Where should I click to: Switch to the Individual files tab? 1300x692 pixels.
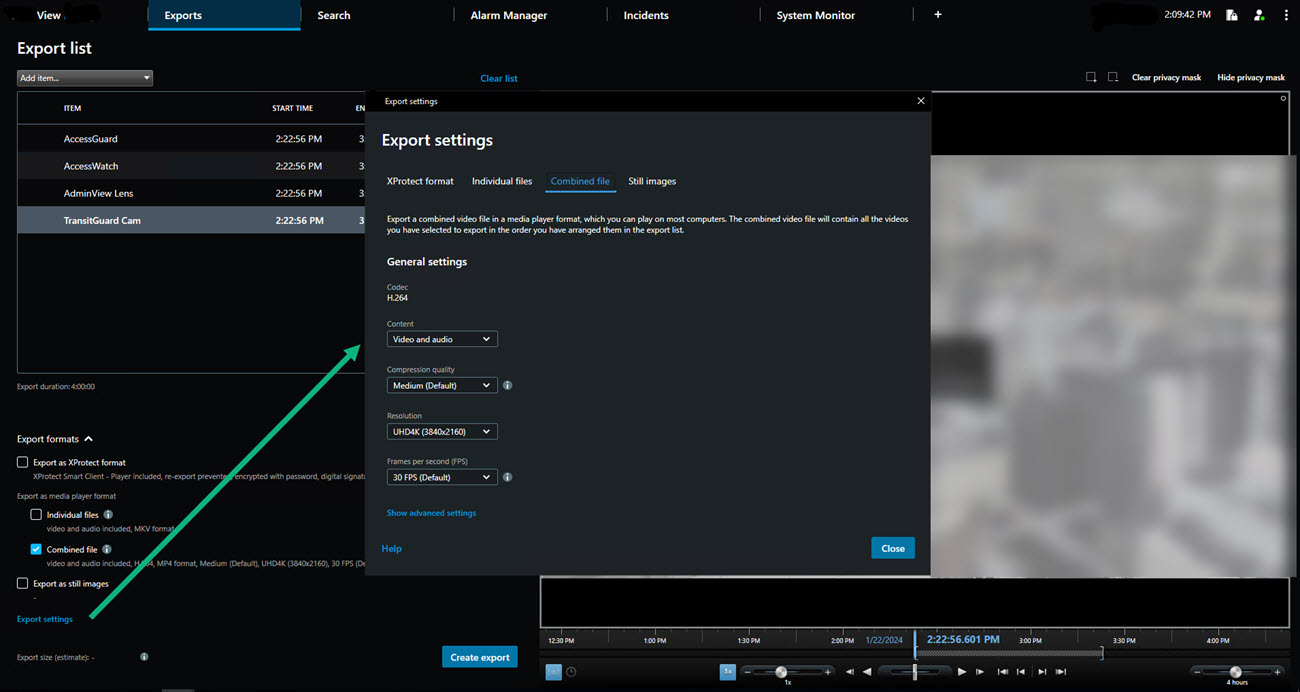point(501,181)
